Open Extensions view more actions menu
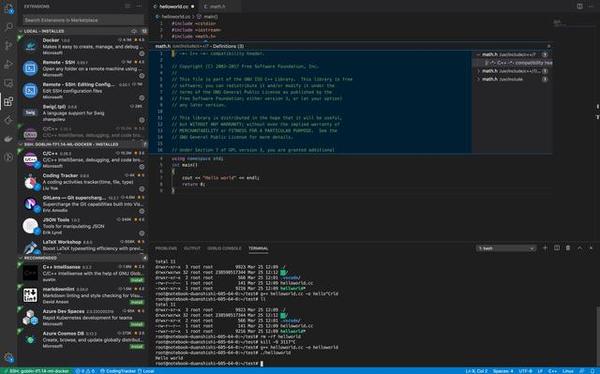 pyautogui.click(x=139, y=6)
